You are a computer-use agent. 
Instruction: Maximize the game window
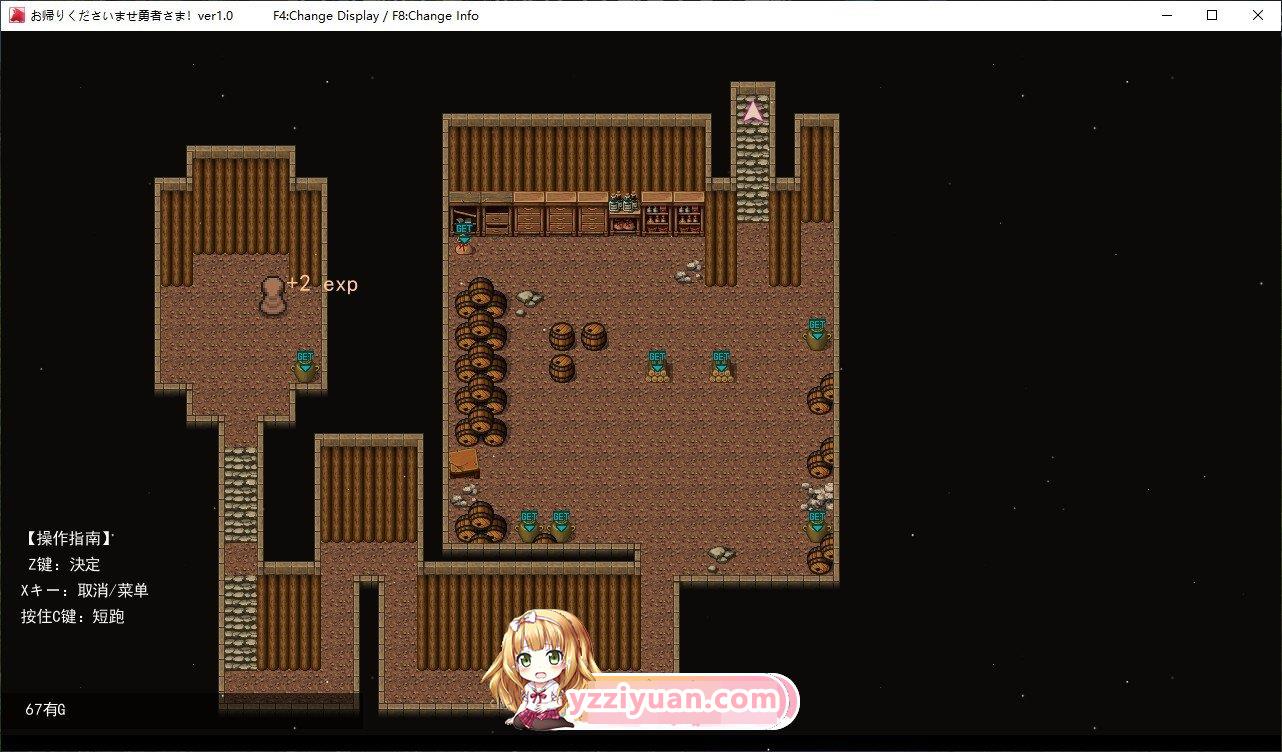pos(1212,15)
